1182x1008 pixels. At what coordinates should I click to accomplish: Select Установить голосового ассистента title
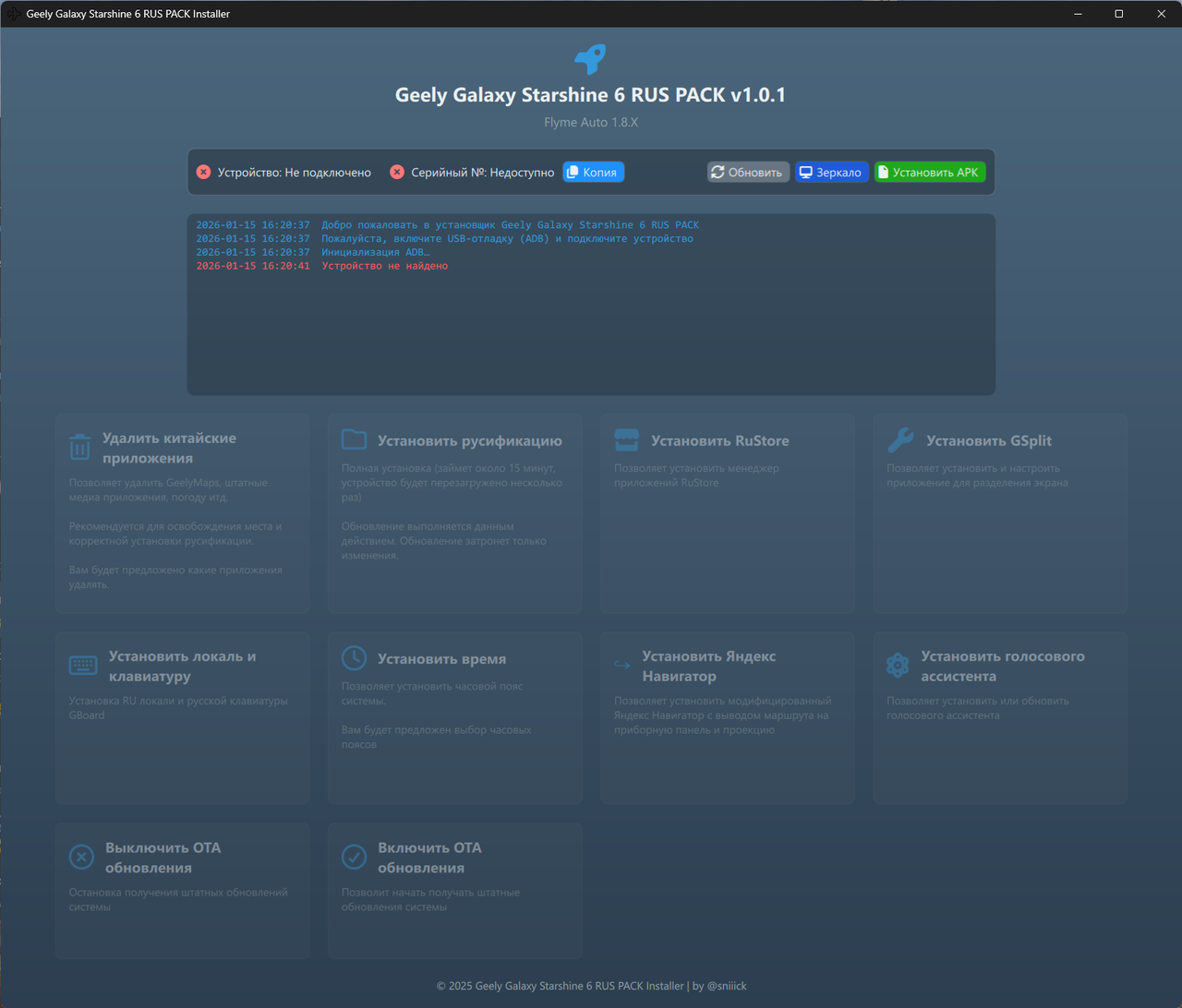pos(1002,666)
